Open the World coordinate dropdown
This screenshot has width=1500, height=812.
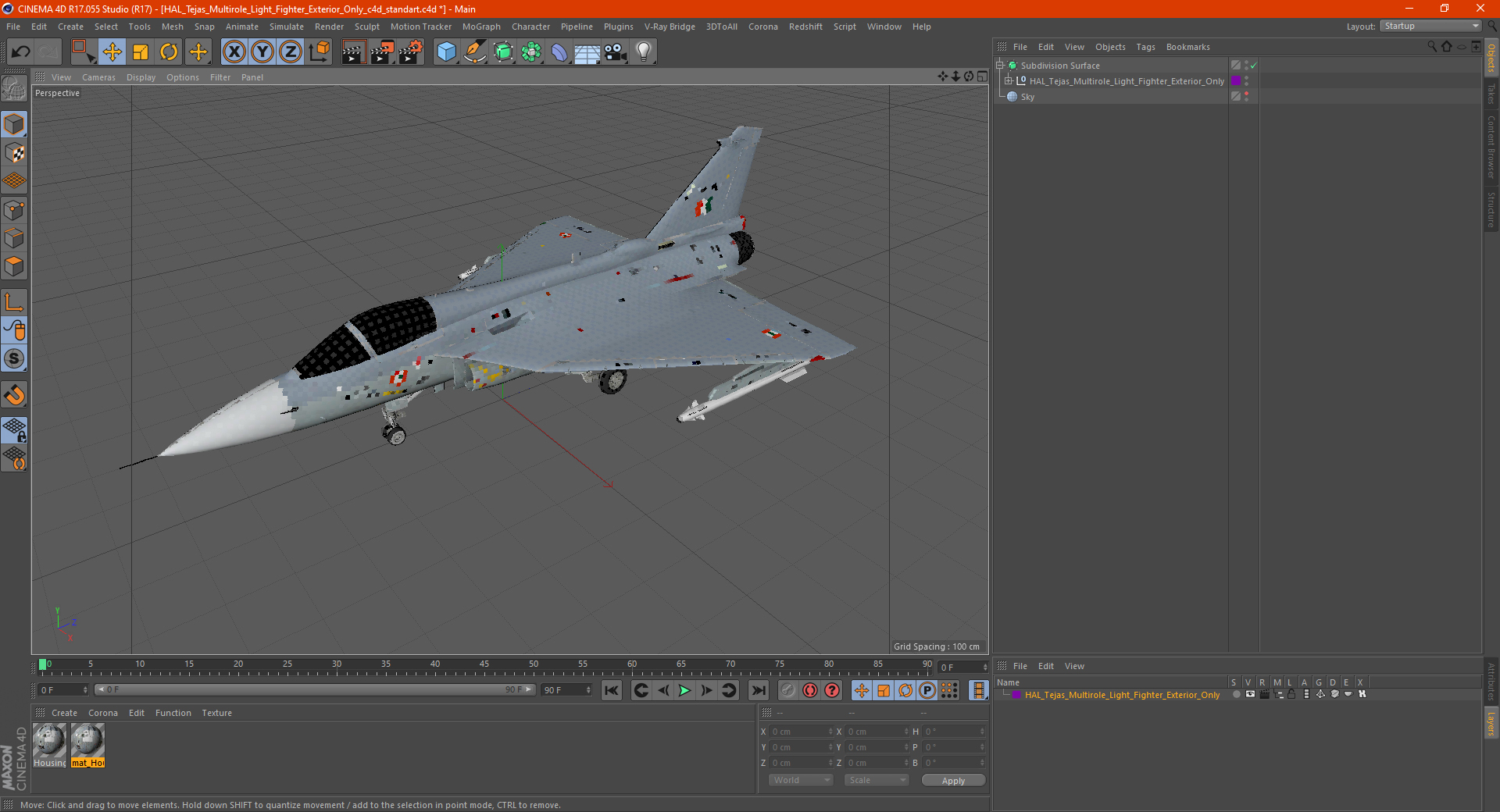point(801,780)
